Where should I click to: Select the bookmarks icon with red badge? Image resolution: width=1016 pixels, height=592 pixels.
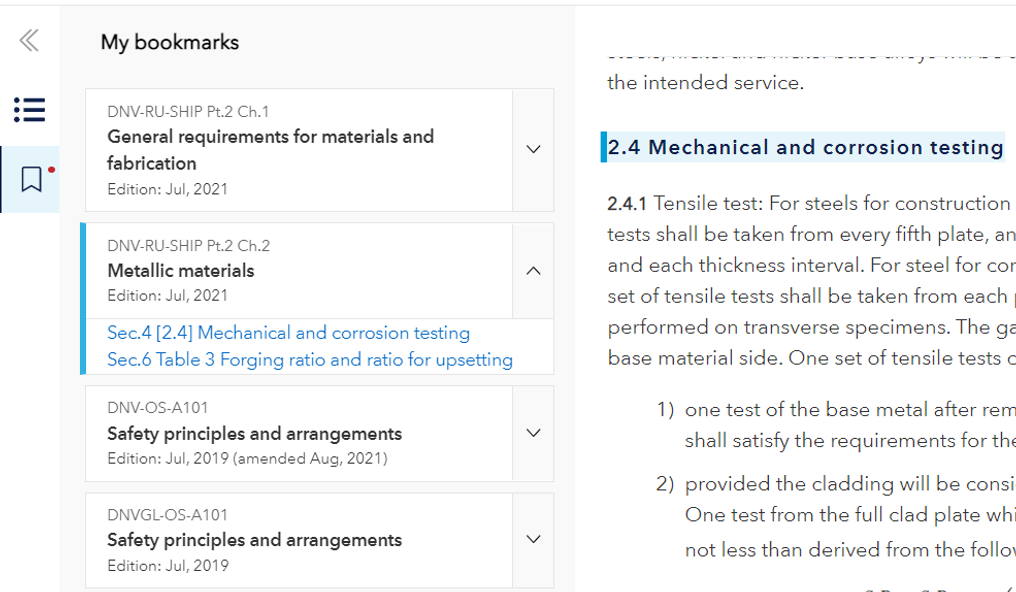point(29,179)
